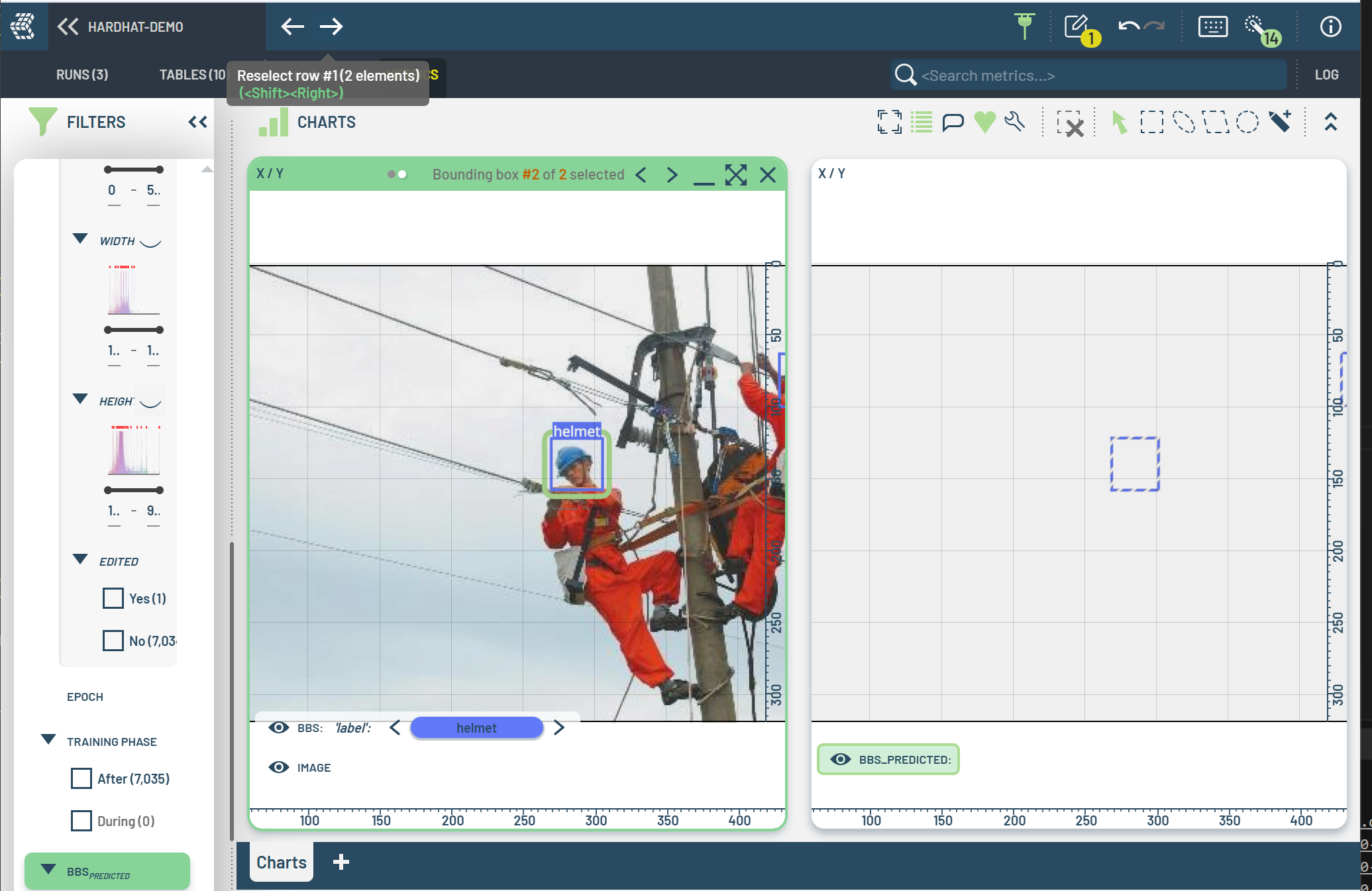Toggle IMAGE layer visibility eye

279,767
